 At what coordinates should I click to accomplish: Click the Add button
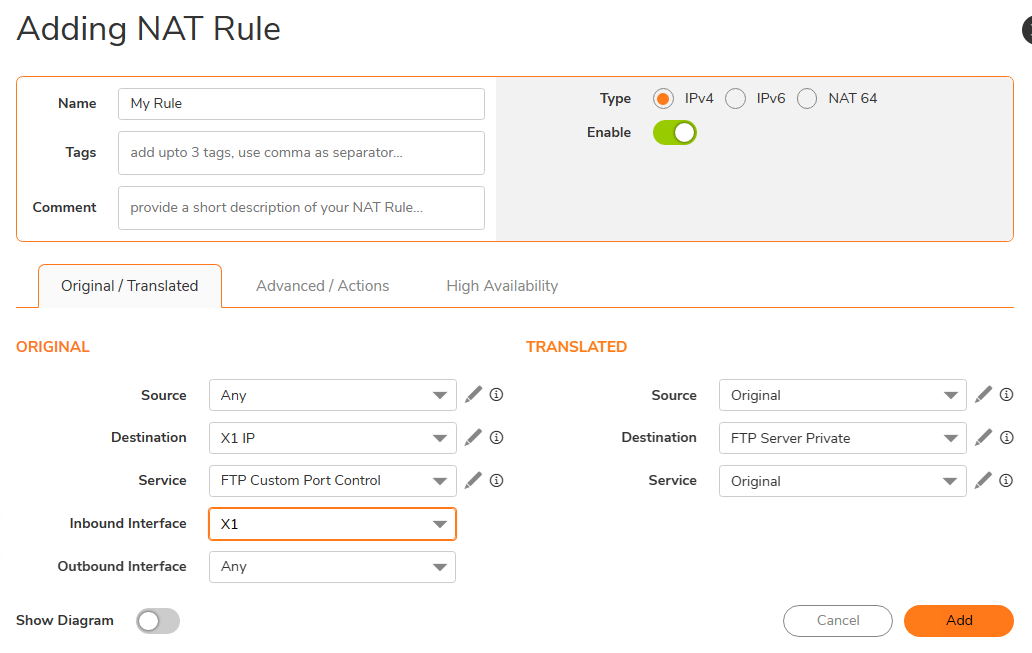click(959, 621)
